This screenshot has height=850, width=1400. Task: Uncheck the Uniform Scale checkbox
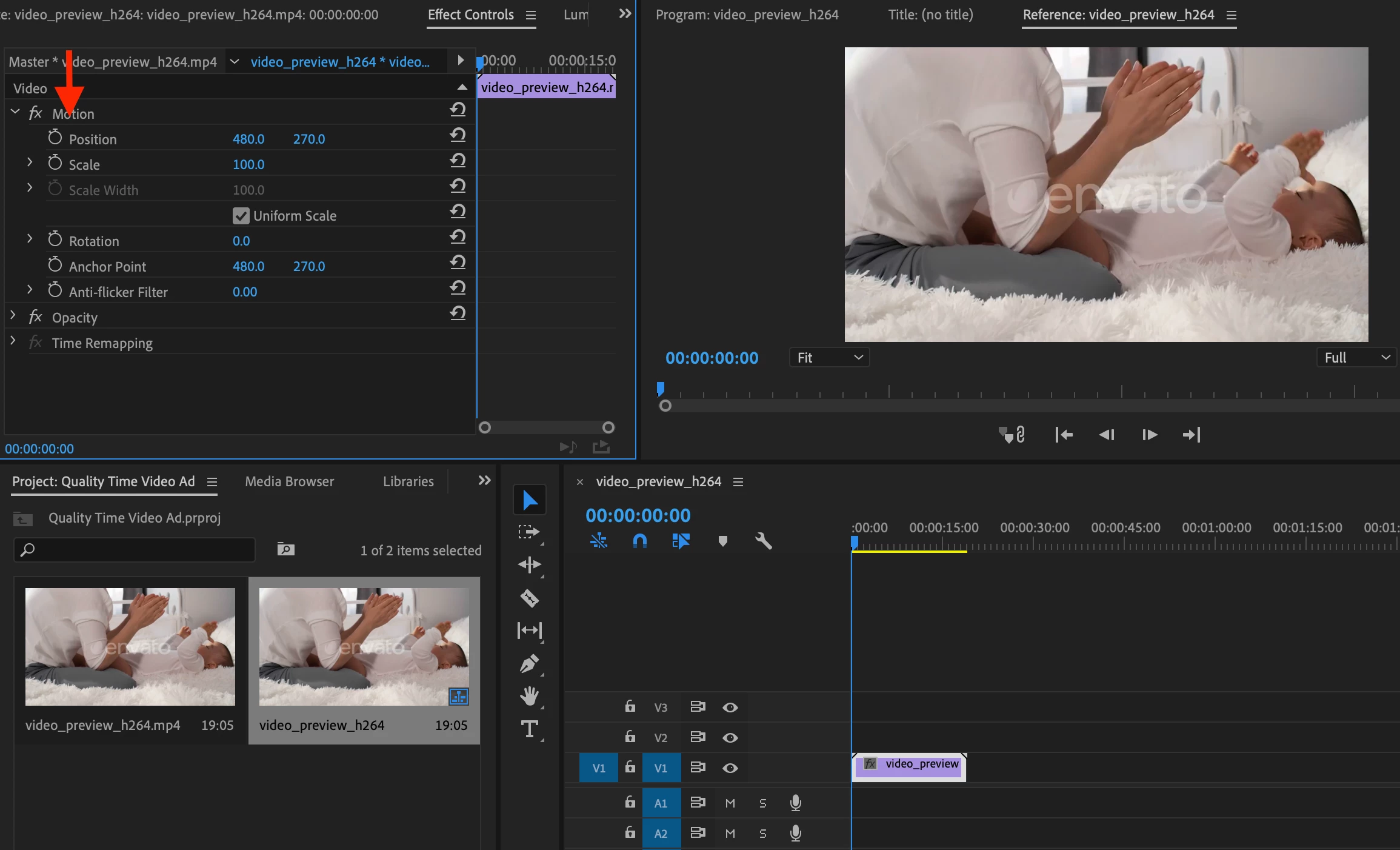[241, 216]
